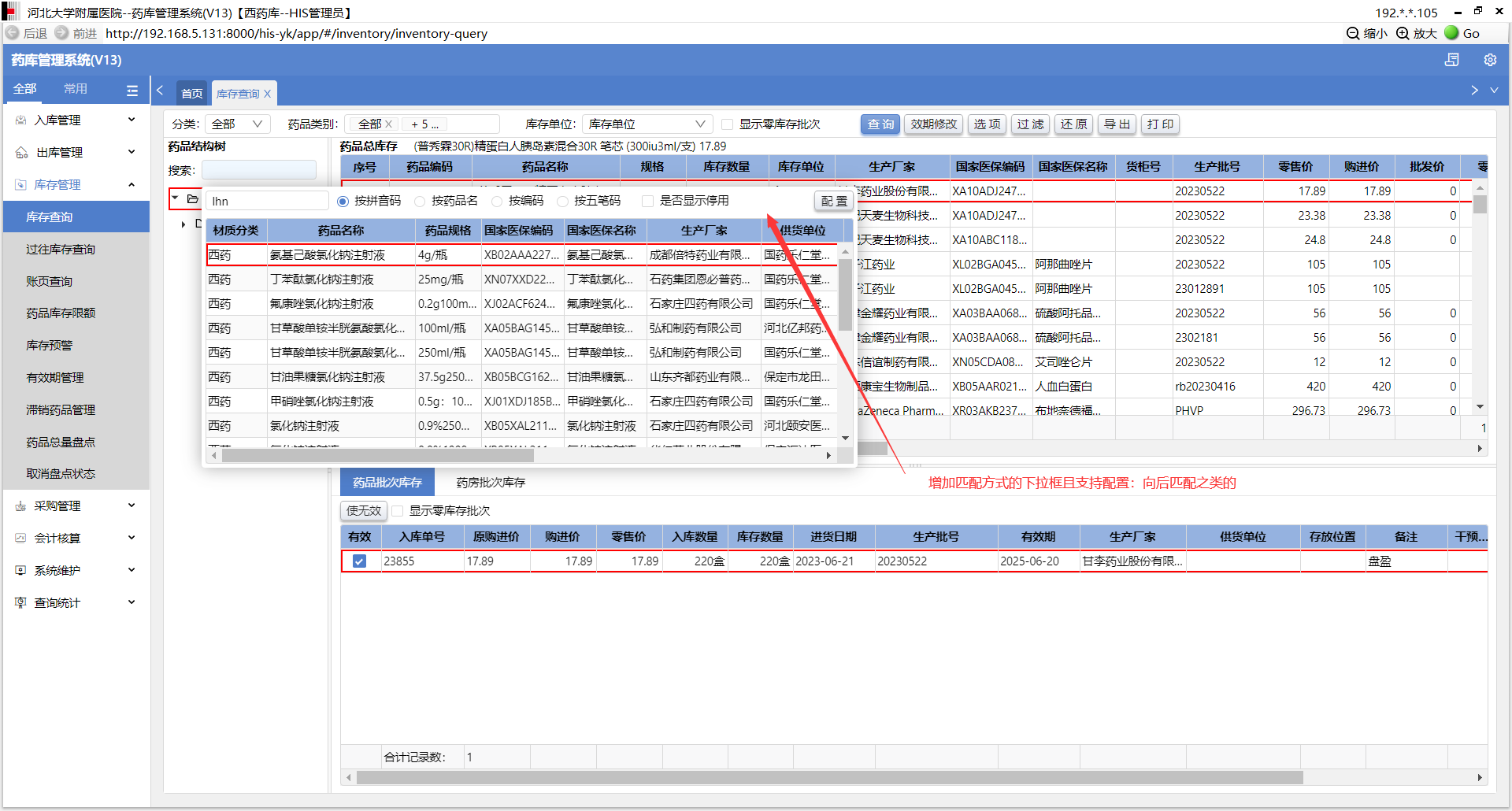
Task: Select the 按拼音码 radio option
Action: click(343, 202)
